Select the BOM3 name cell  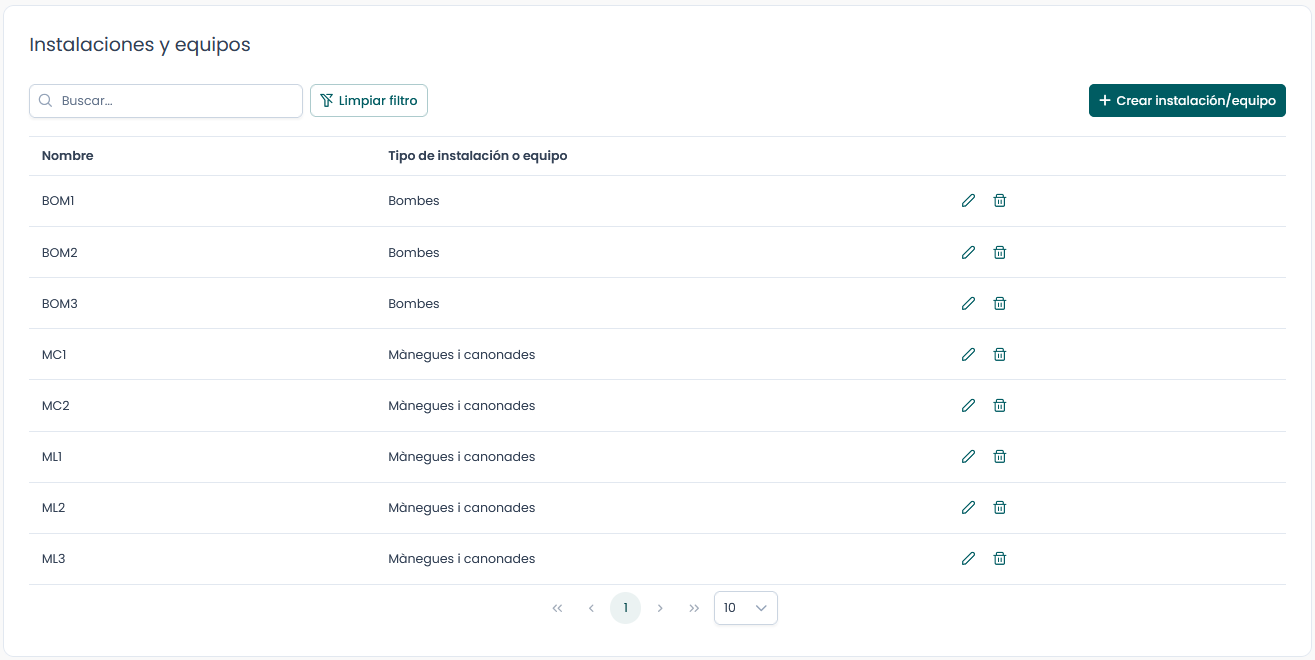tap(60, 303)
